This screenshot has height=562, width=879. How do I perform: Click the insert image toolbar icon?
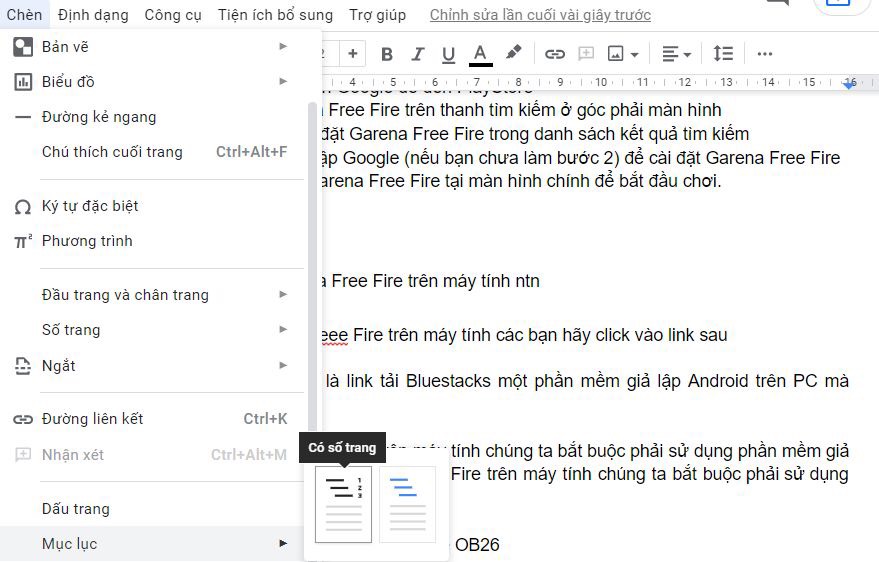(616, 54)
